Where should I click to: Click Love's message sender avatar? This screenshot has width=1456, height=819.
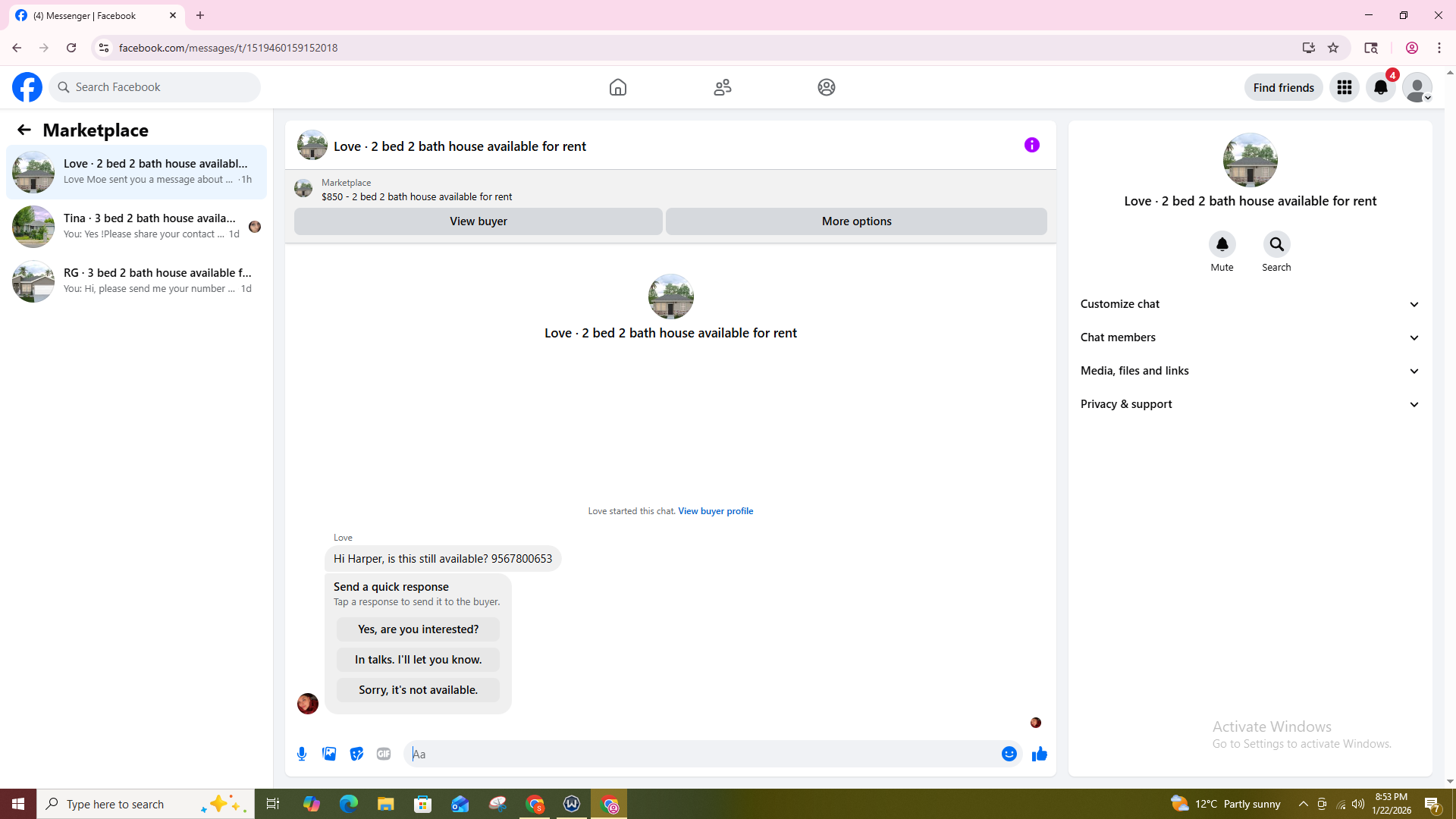click(308, 704)
